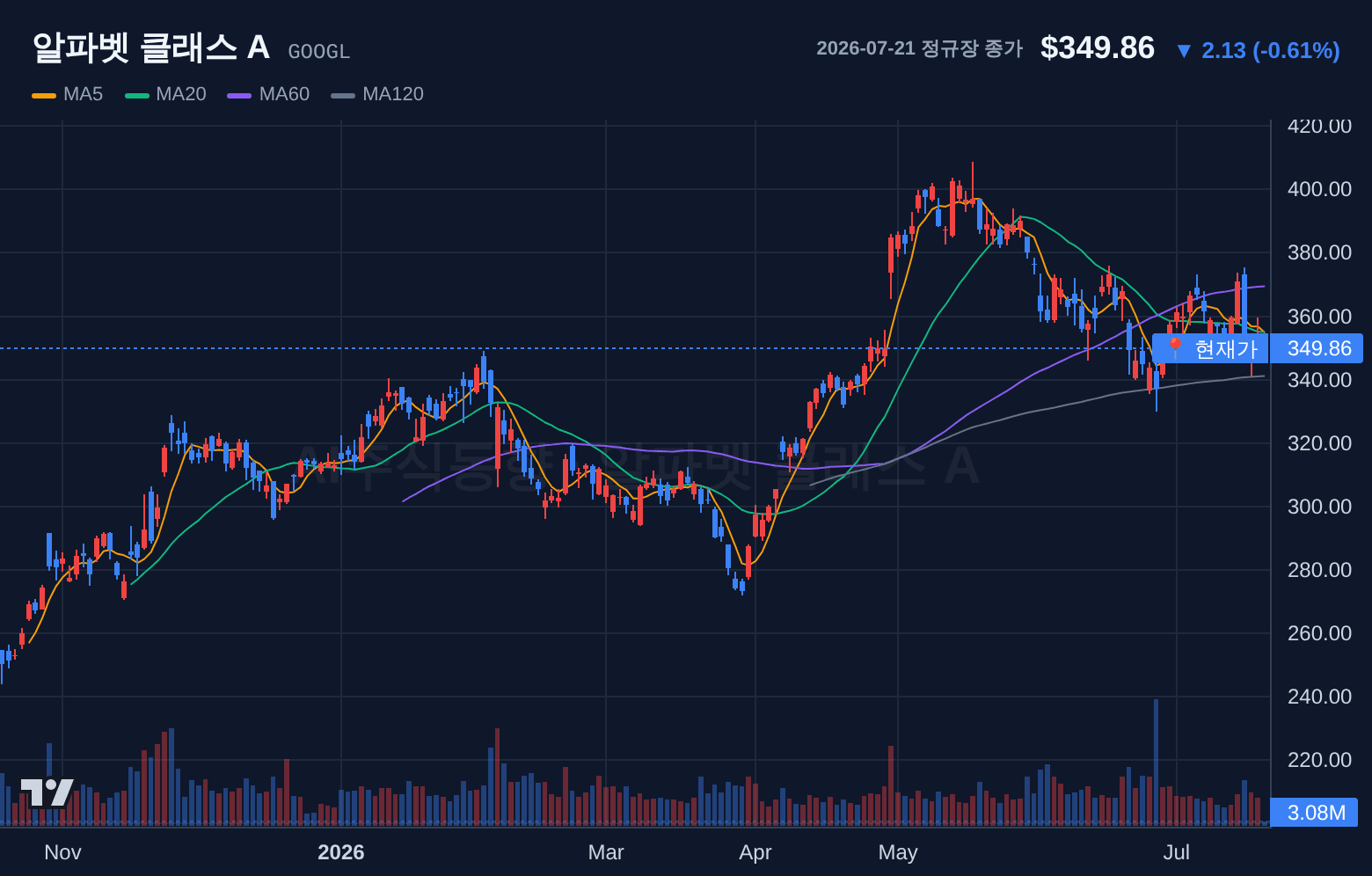Click the TradingView logo icon

click(47, 792)
